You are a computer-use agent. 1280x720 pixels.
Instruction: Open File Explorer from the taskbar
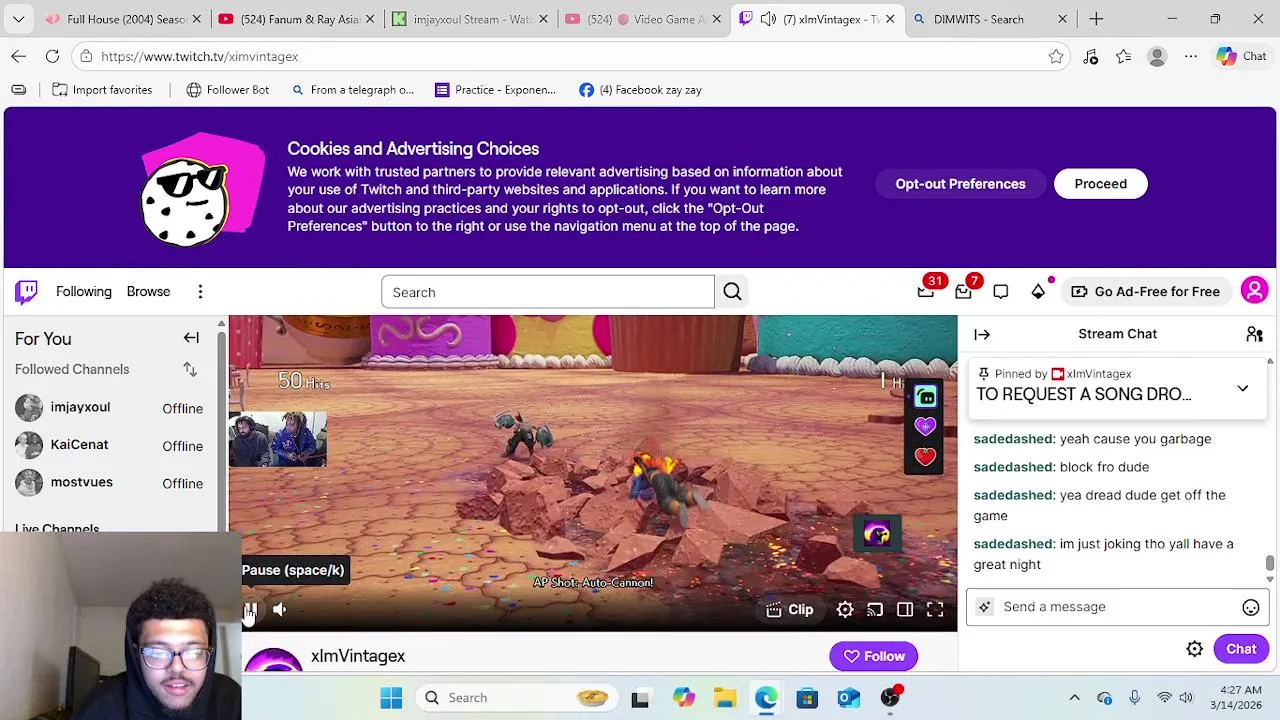[x=724, y=698]
